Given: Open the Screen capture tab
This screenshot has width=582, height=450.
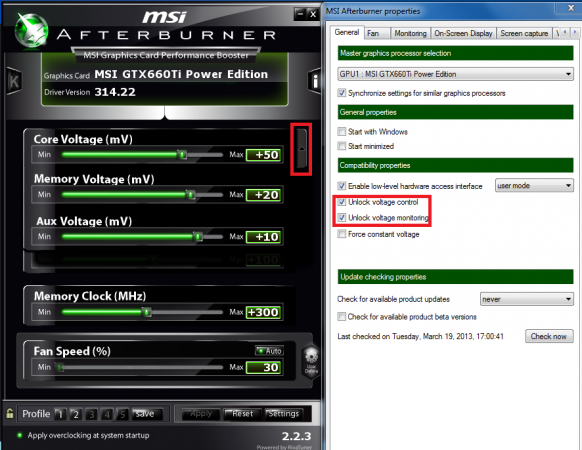Looking at the screenshot, I should (x=524, y=33).
